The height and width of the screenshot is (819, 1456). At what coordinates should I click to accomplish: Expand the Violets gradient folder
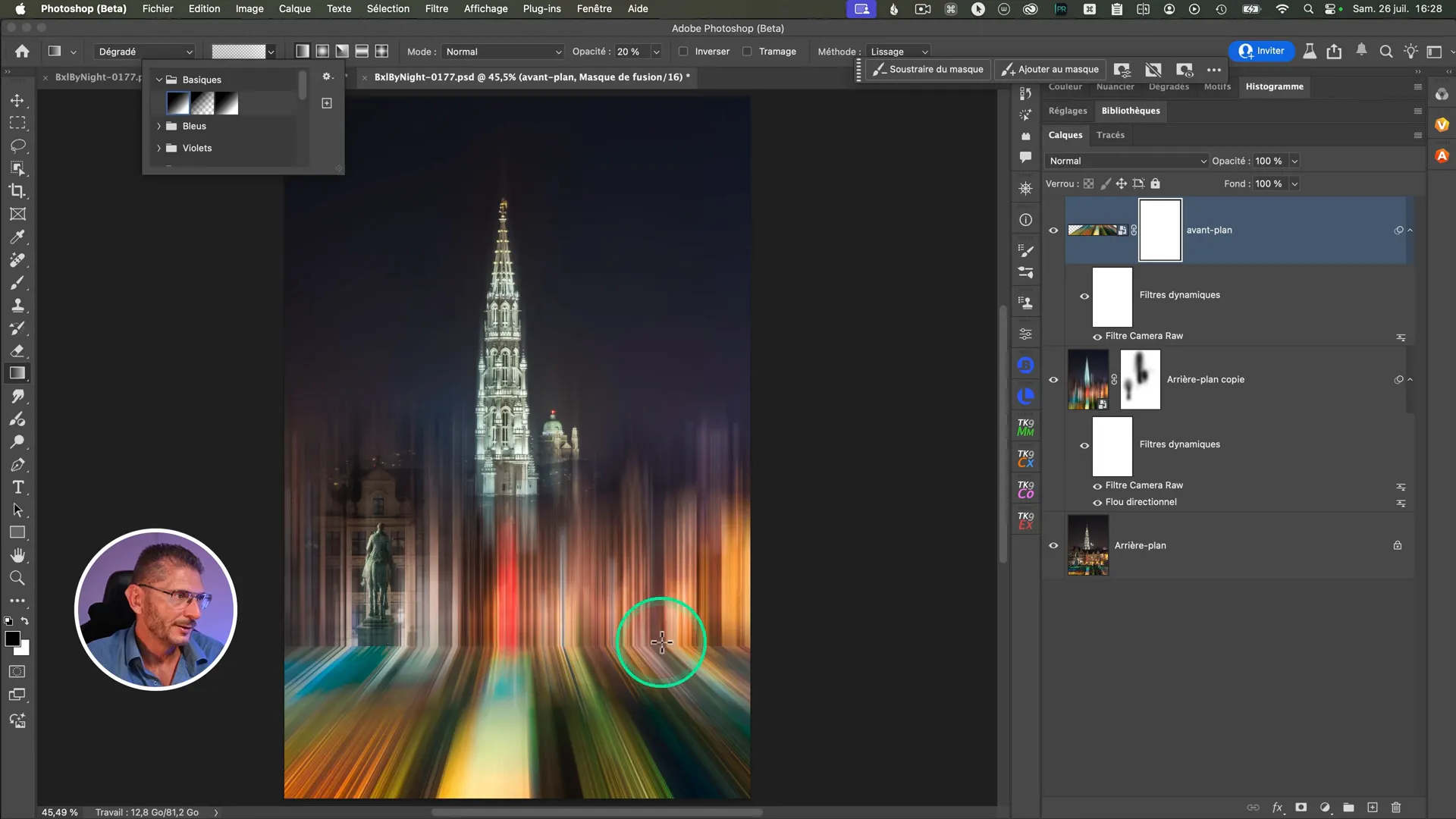pos(158,149)
